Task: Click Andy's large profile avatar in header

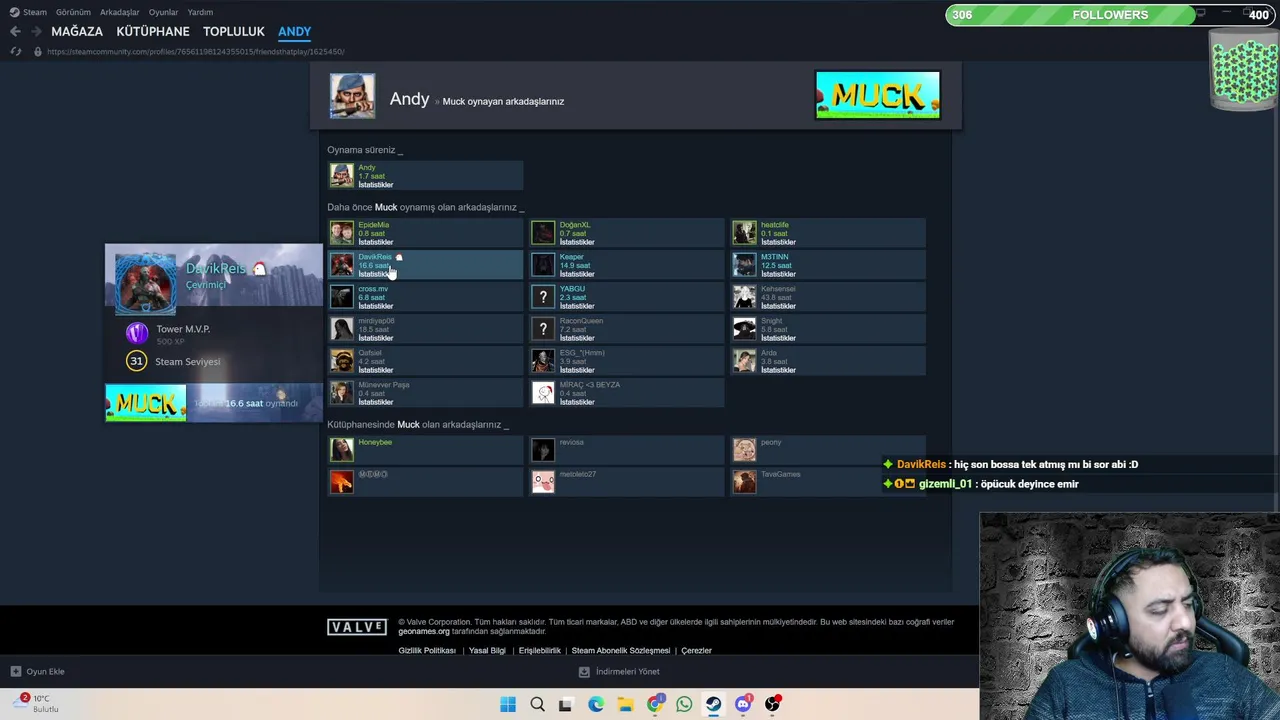Action: coord(353,96)
